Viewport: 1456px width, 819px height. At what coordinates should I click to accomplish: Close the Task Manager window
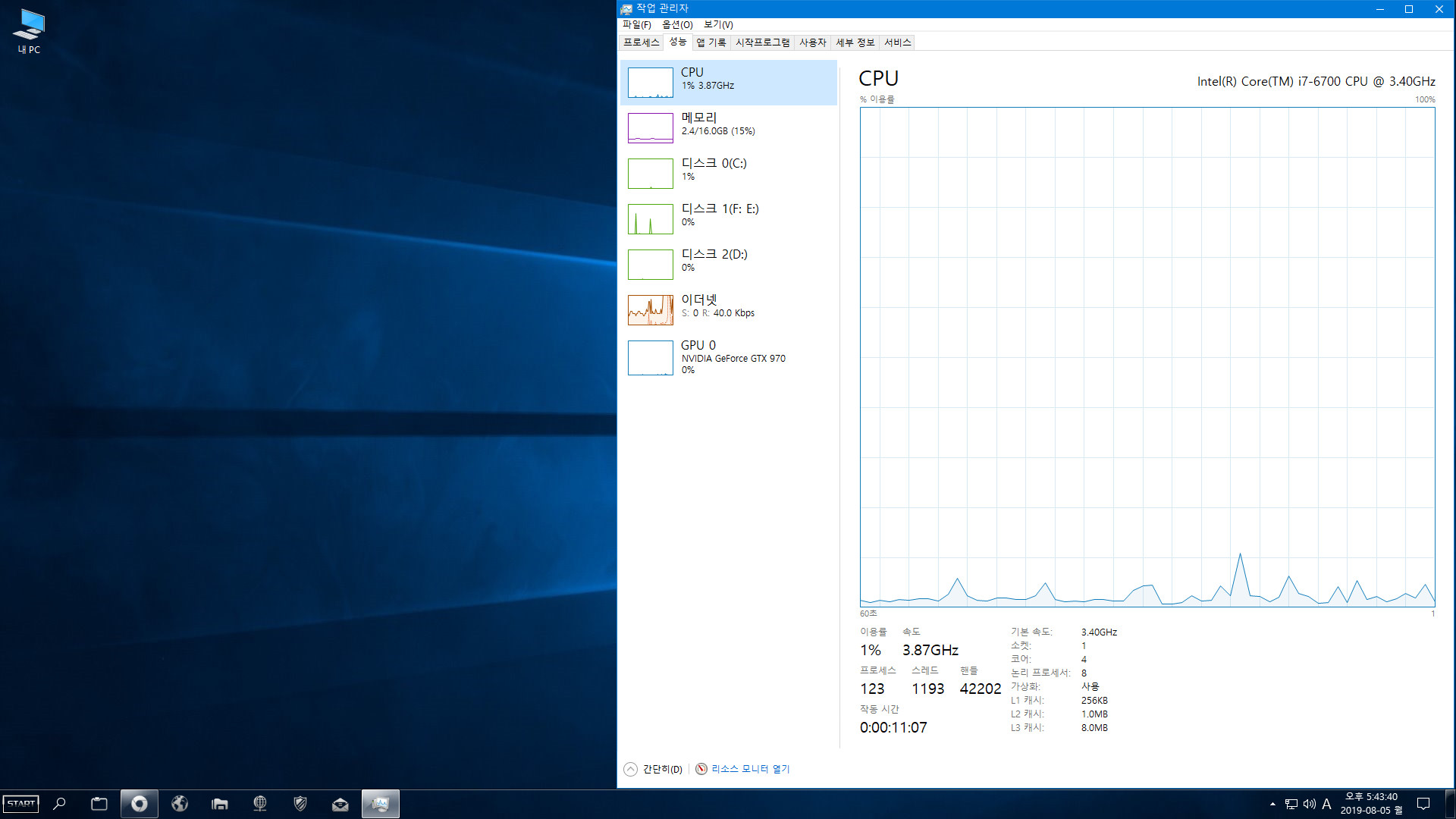coord(1439,9)
